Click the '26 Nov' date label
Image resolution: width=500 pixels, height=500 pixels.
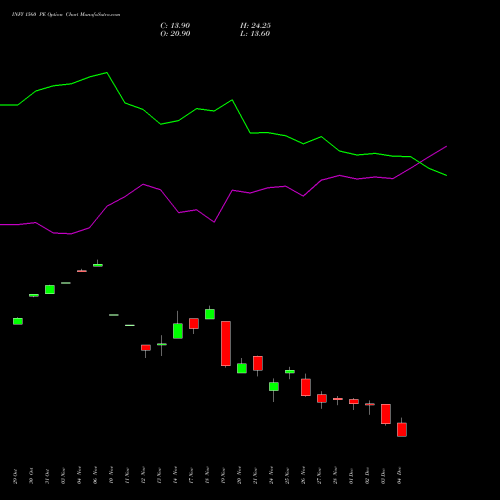click(x=303, y=476)
